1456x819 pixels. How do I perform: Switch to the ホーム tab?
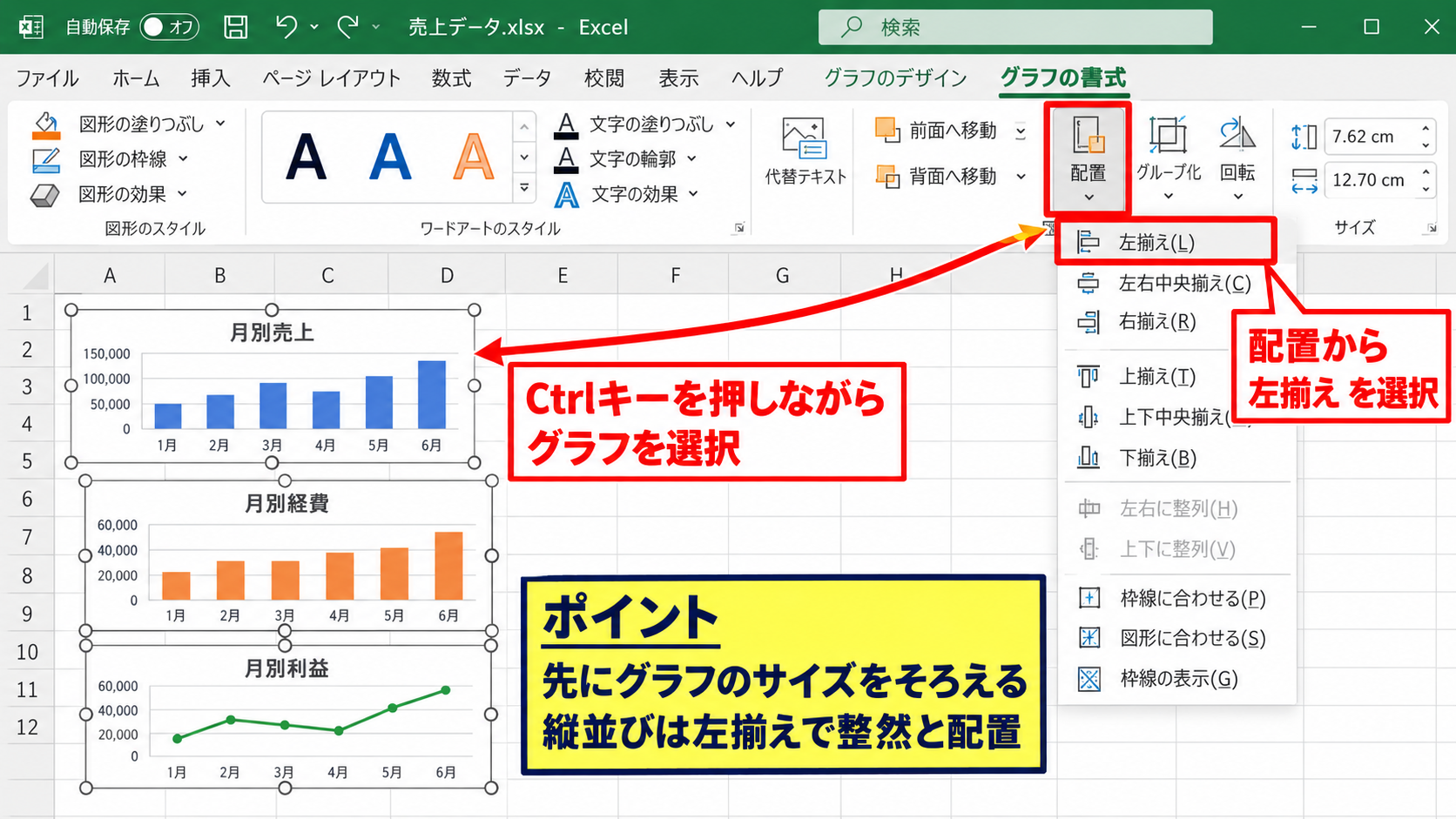[136, 78]
